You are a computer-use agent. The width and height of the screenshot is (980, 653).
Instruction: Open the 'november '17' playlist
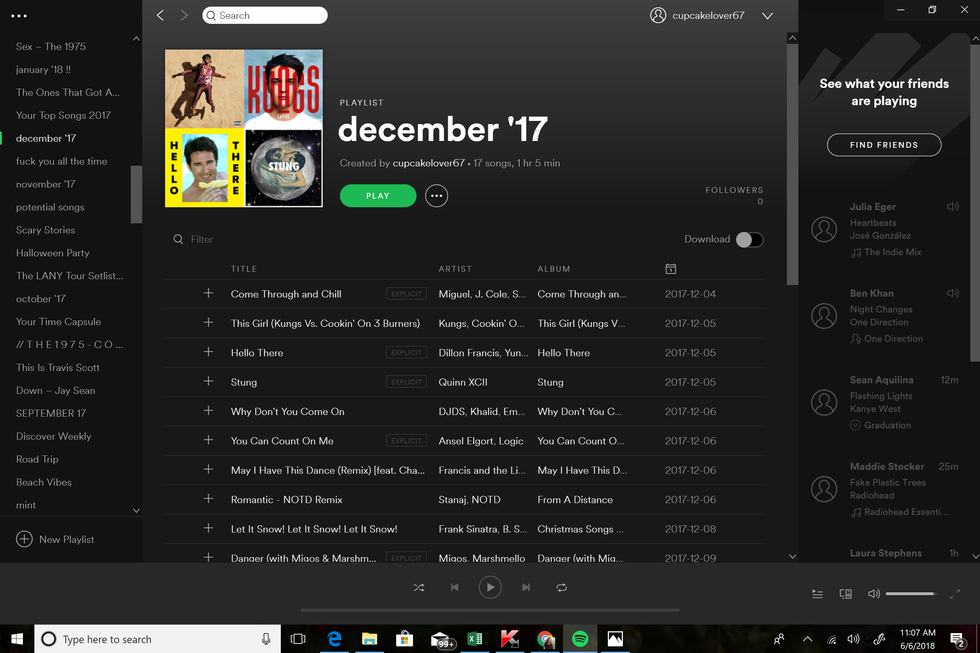coord(46,184)
